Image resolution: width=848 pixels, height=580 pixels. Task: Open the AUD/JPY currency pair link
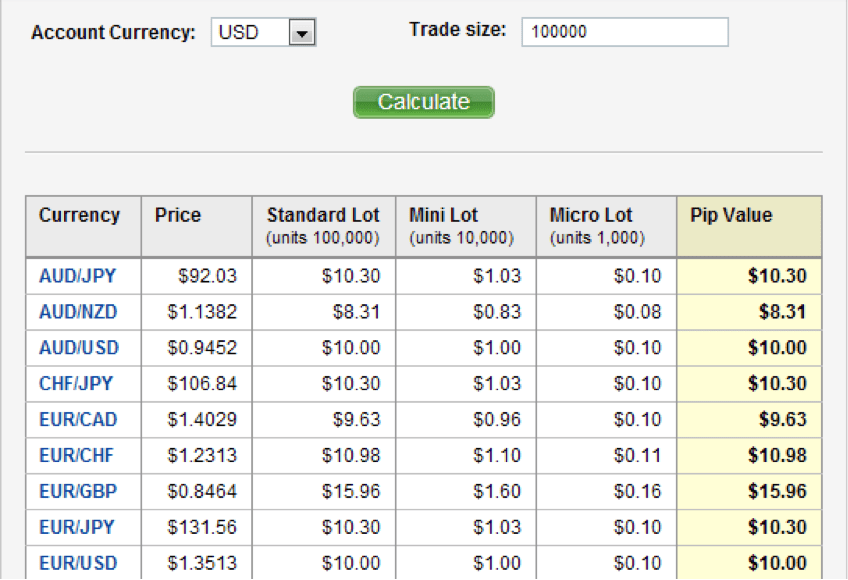pos(77,276)
